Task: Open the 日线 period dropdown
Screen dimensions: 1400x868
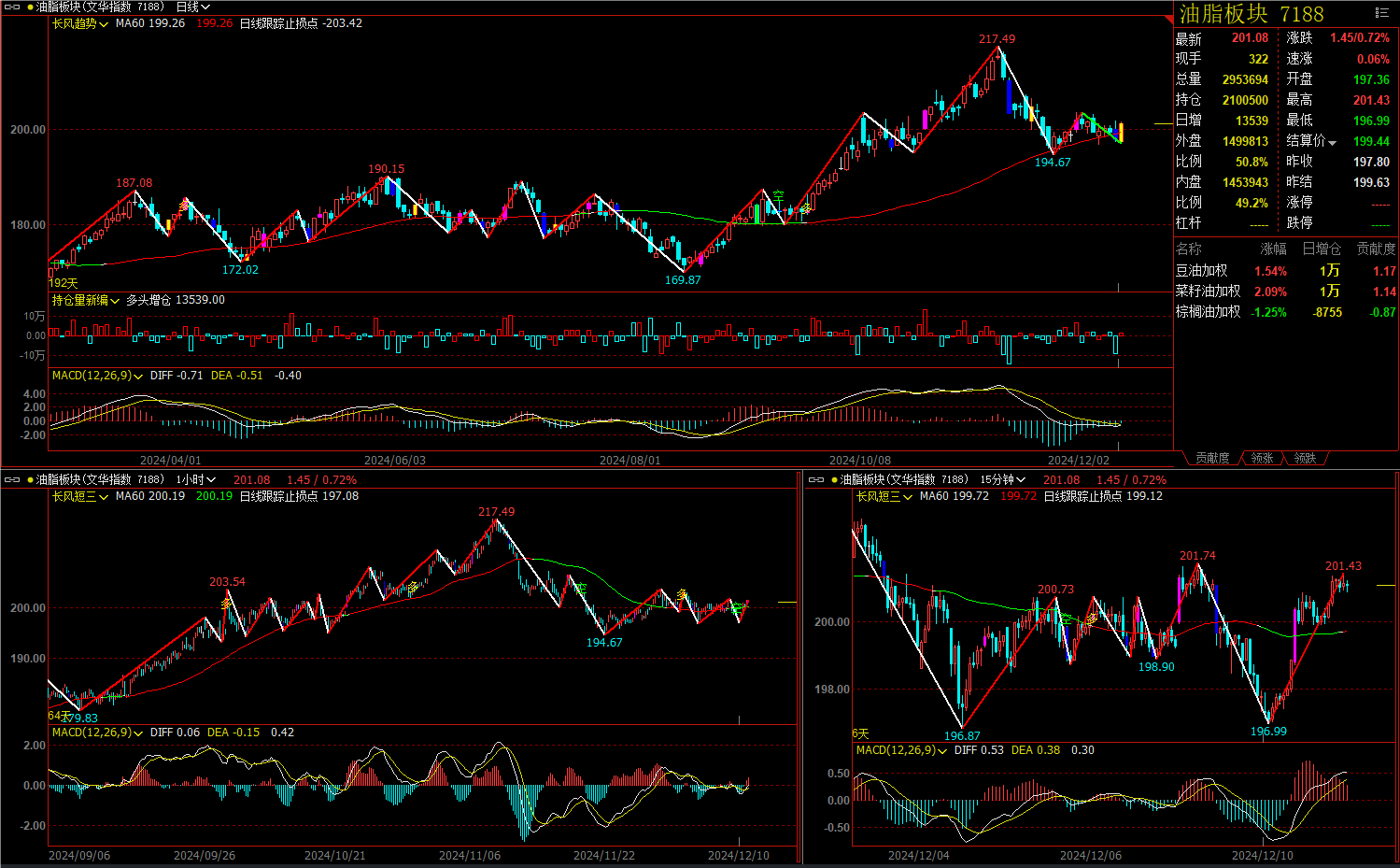Action: pyautogui.click(x=193, y=7)
